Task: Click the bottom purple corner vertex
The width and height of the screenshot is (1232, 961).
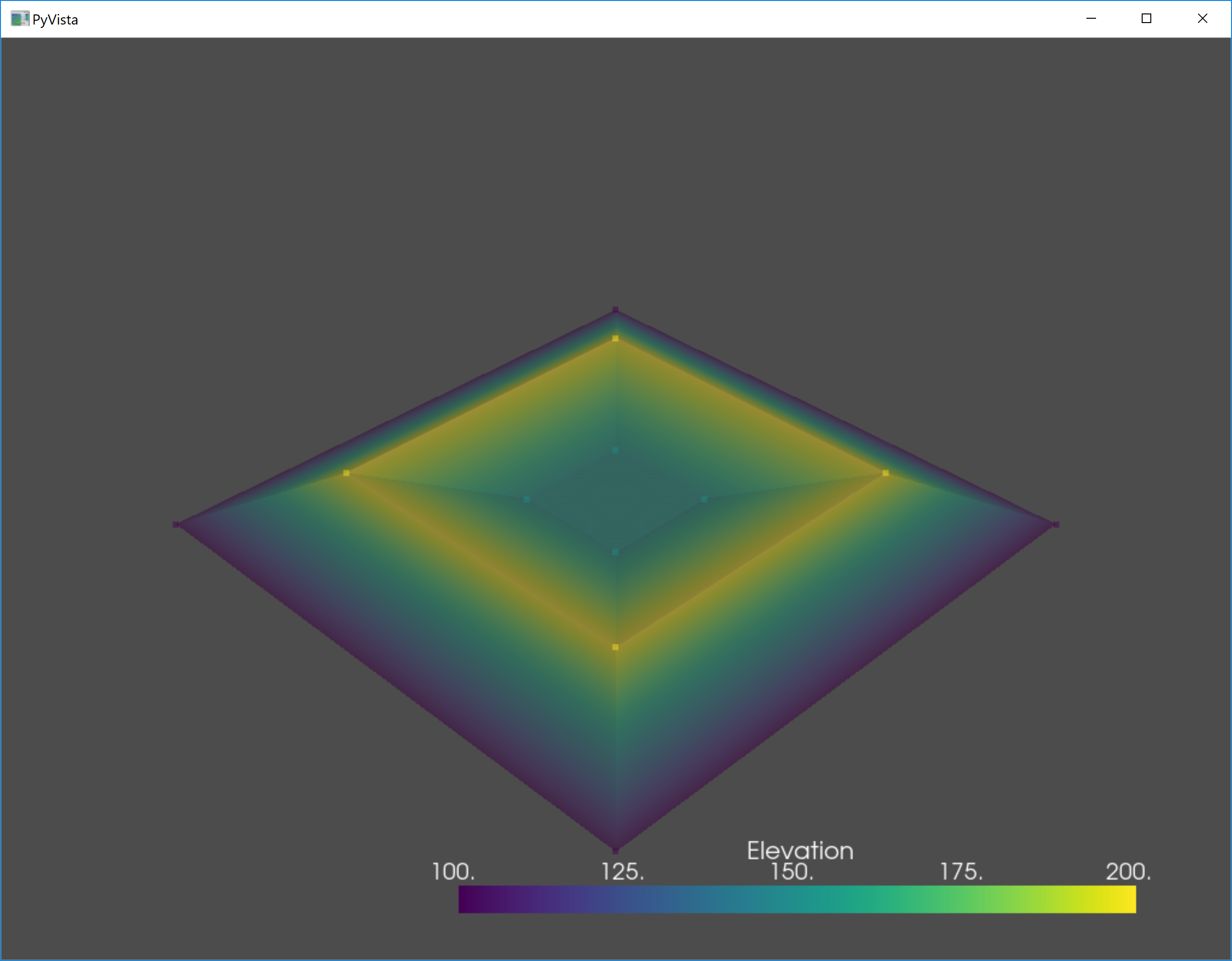Action: [616, 850]
